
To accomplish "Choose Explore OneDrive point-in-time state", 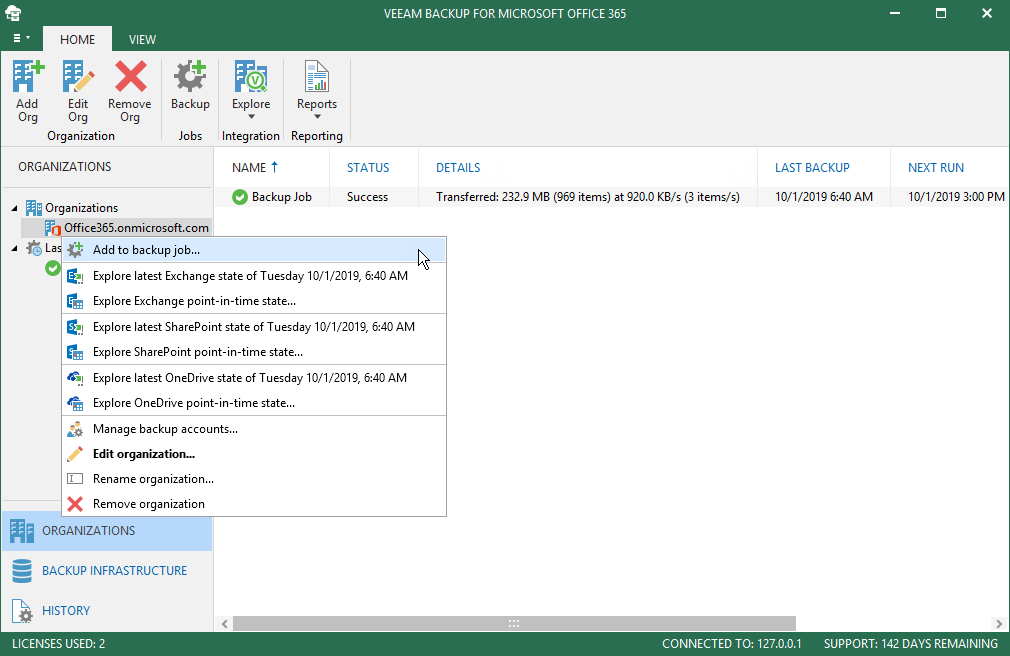I will 254,403.
